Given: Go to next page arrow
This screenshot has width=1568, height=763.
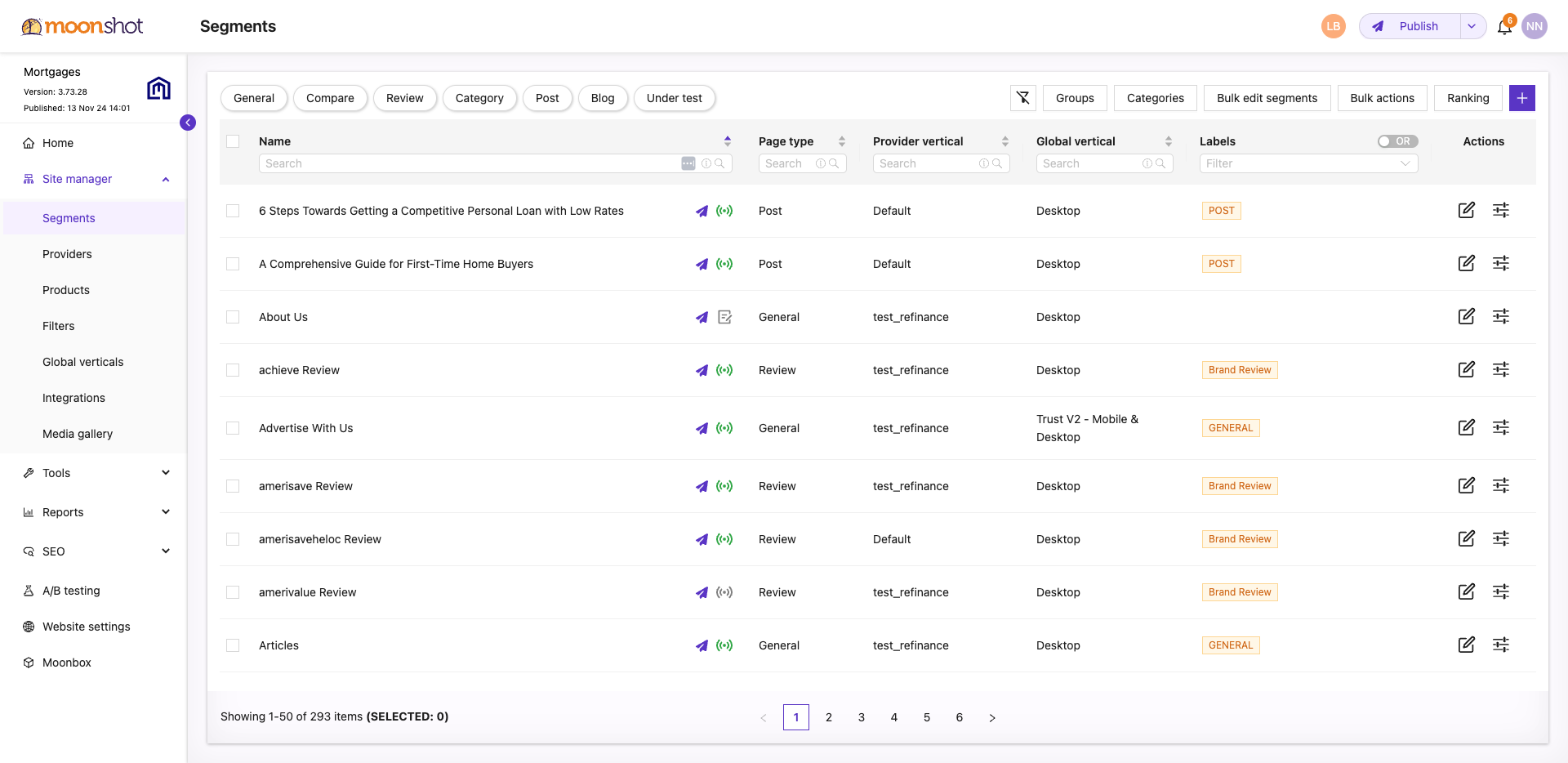Looking at the screenshot, I should click(992, 717).
